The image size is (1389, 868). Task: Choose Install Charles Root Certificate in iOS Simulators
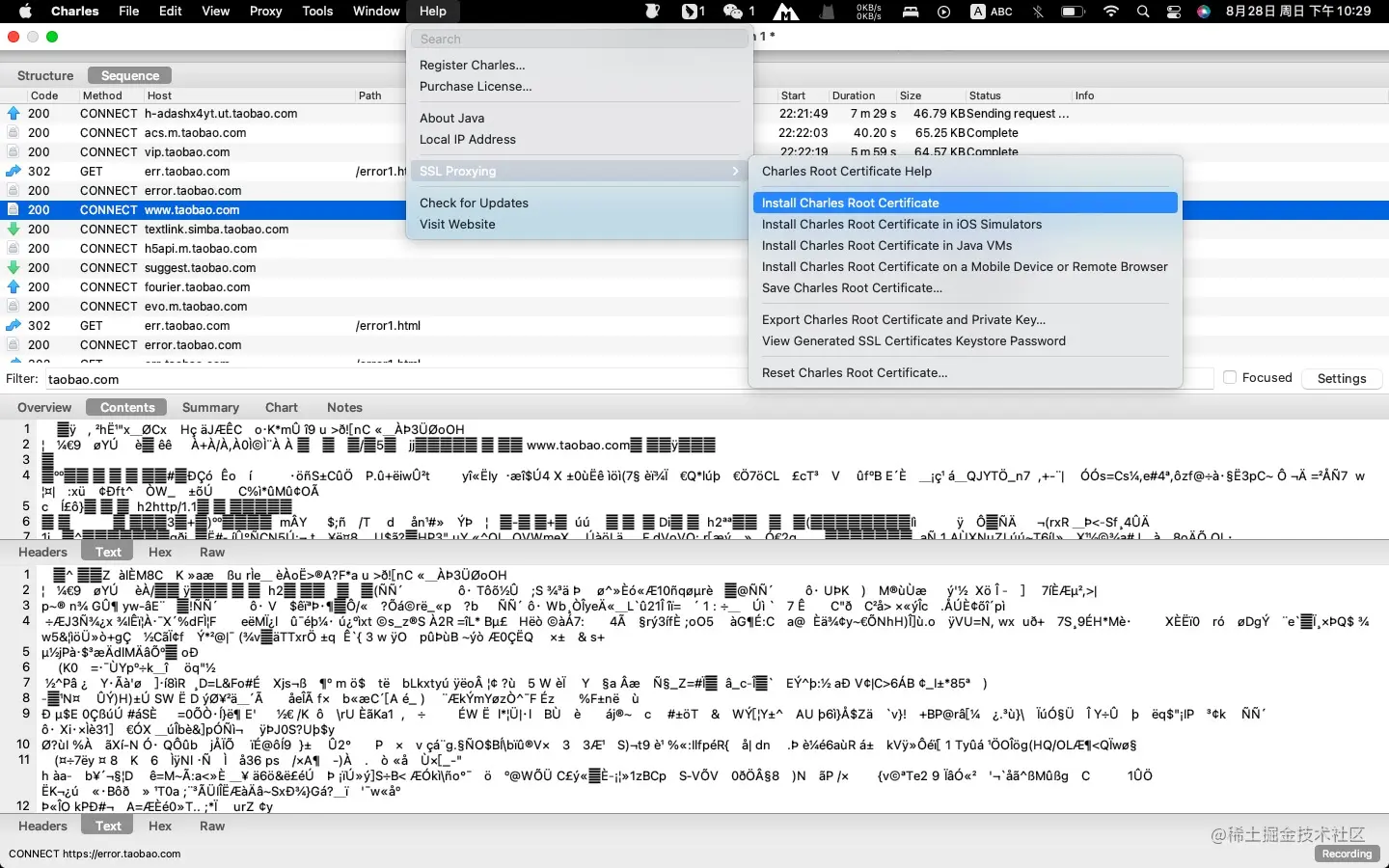click(965, 224)
